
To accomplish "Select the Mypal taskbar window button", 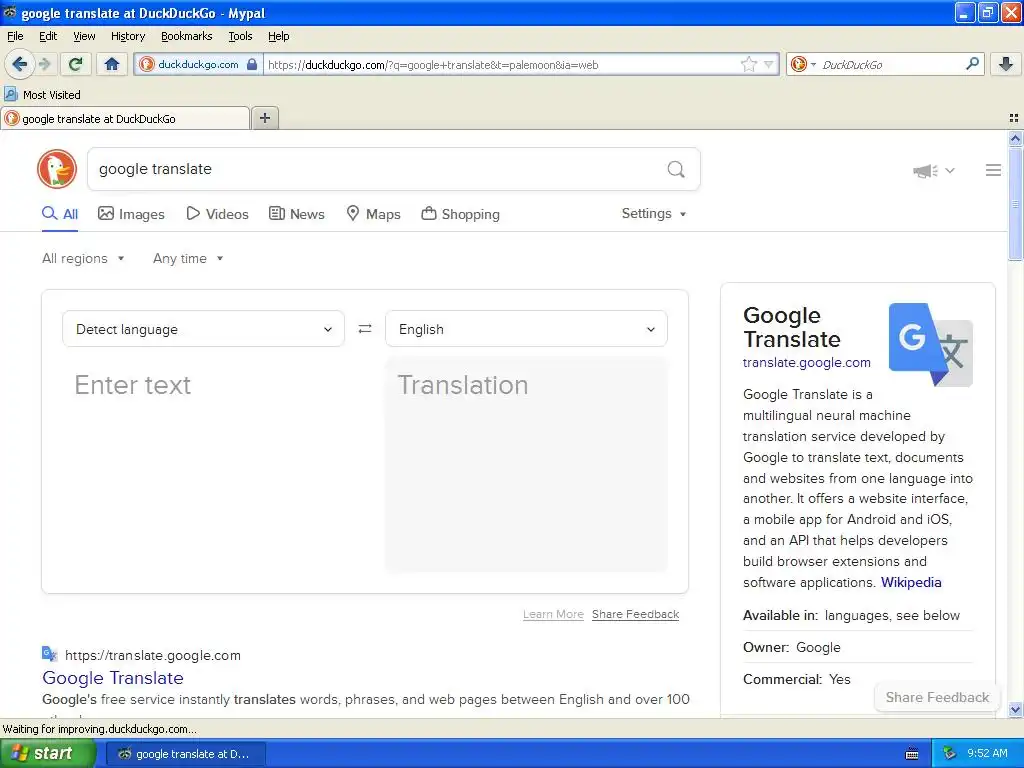I will coord(185,754).
